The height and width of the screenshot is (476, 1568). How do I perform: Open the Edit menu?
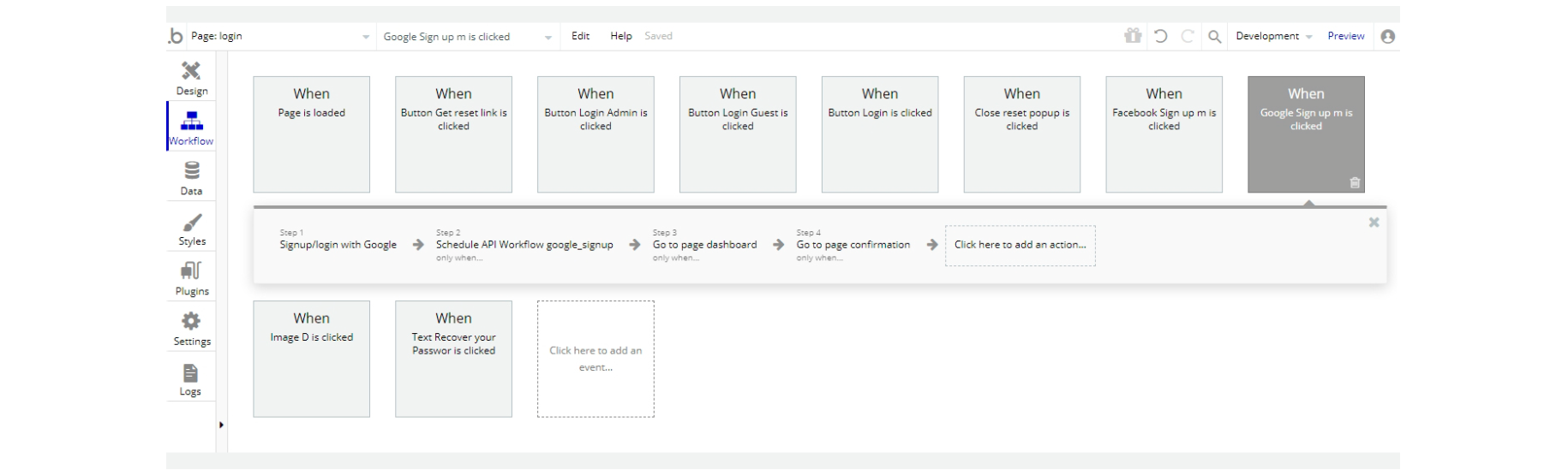tap(580, 36)
